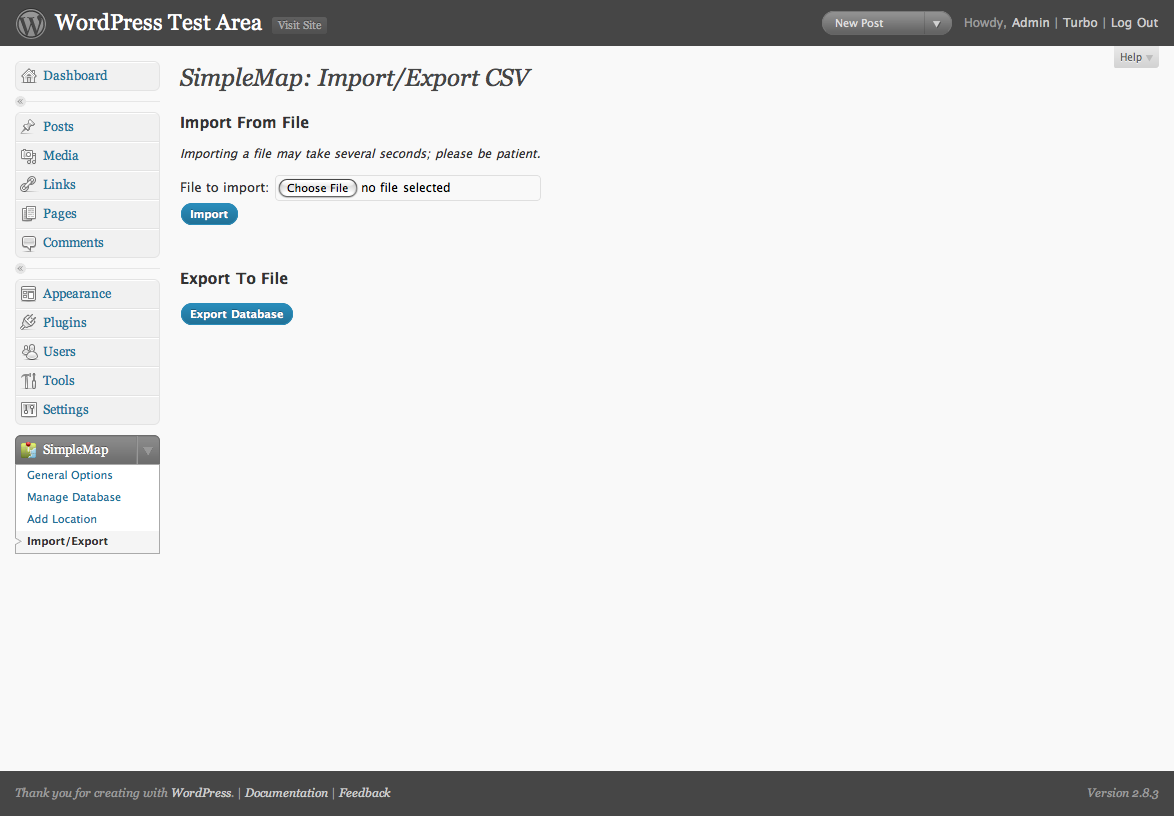Click 'Import From File' heading

tap(244, 123)
